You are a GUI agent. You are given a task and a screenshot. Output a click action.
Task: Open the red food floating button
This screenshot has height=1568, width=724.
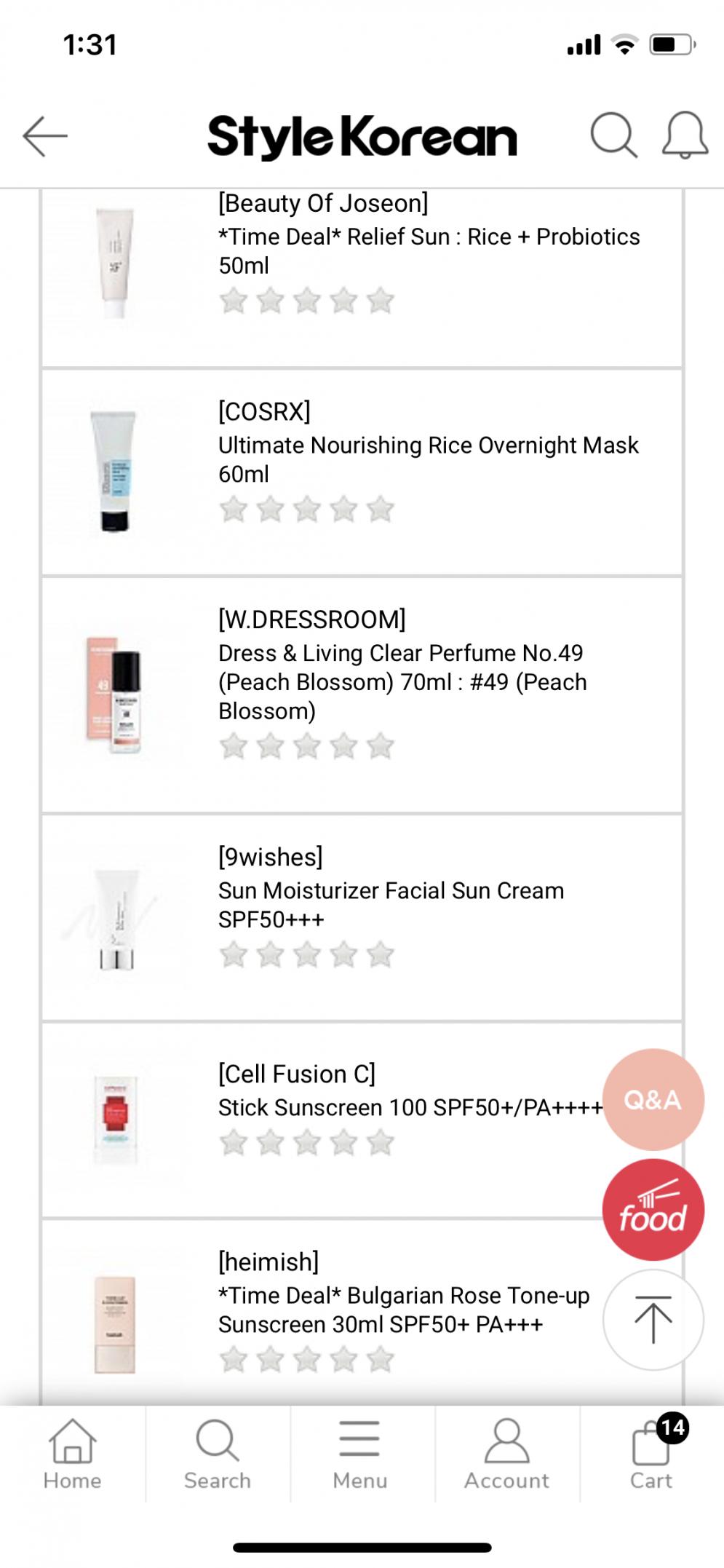tap(653, 1210)
